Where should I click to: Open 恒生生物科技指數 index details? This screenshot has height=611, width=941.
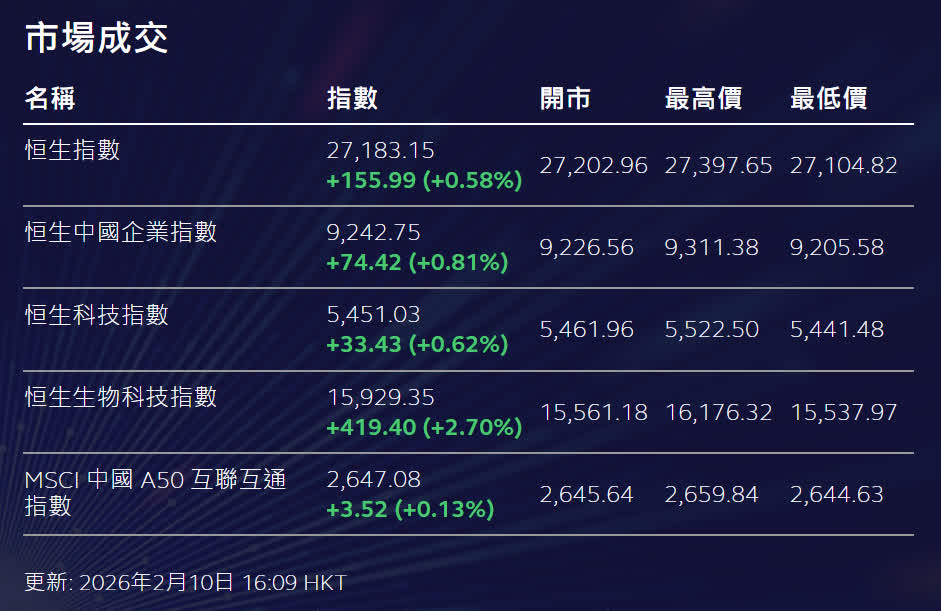(x=120, y=398)
